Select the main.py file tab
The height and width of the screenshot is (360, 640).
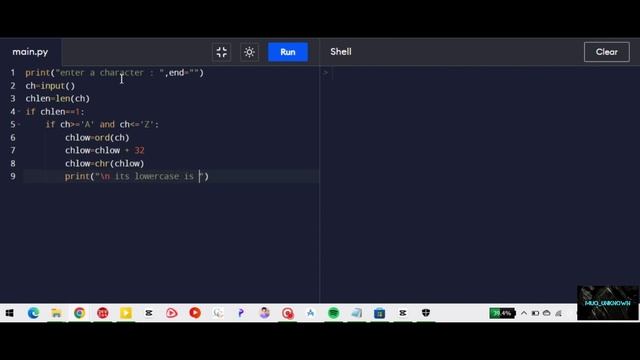pyautogui.click(x=30, y=52)
